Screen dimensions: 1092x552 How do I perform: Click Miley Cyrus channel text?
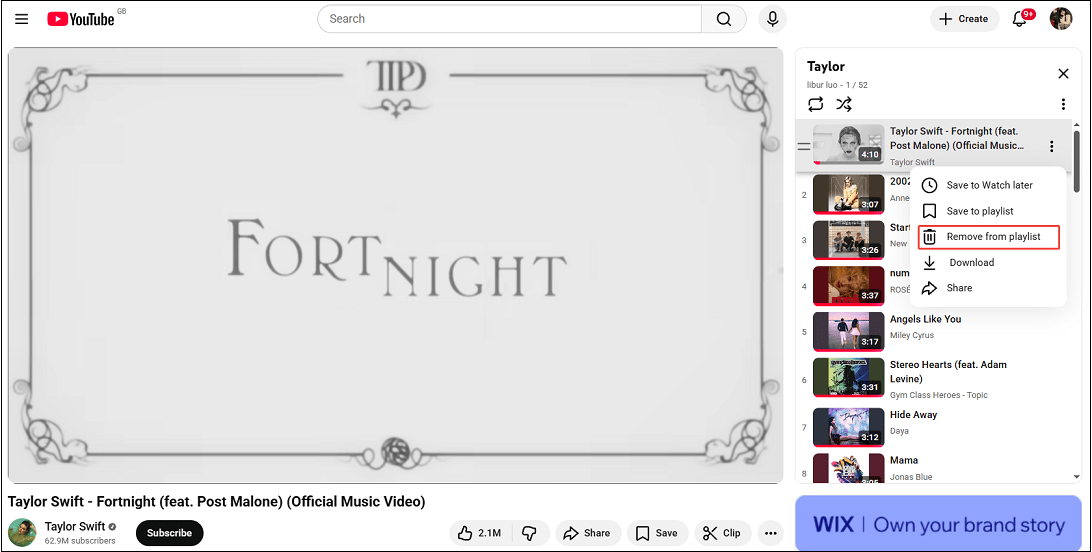[x=912, y=335]
